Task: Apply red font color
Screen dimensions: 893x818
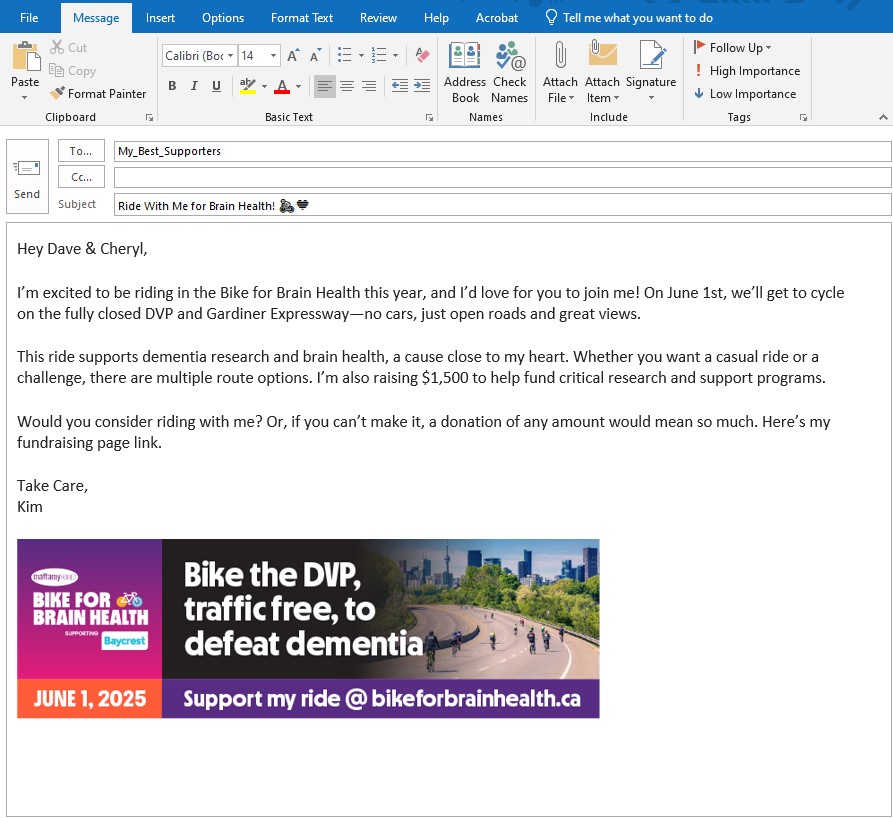Action: pyautogui.click(x=282, y=86)
